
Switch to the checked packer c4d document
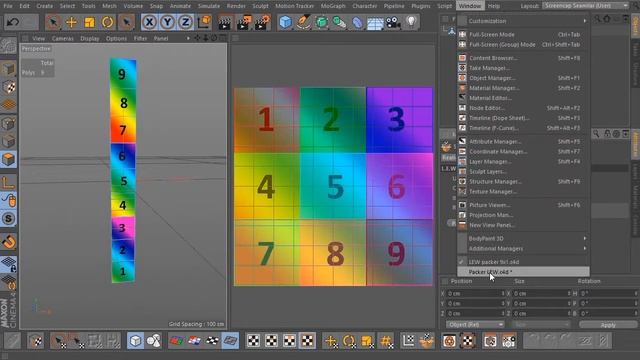click(523, 262)
